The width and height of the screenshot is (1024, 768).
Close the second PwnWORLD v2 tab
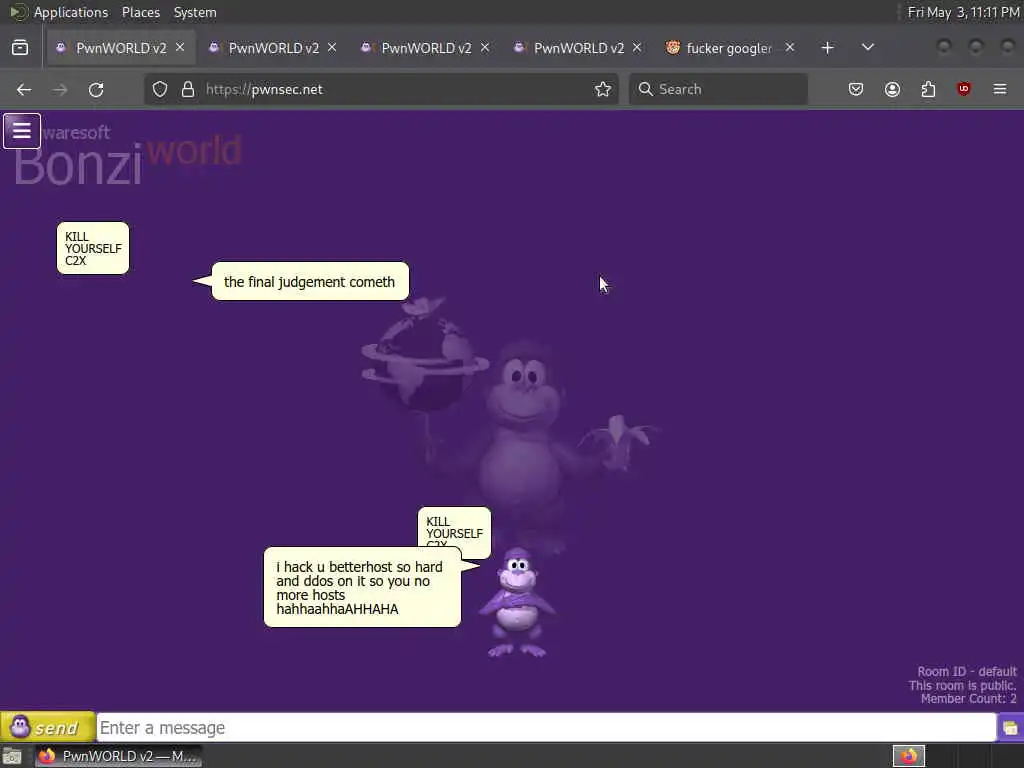(332, 48)
